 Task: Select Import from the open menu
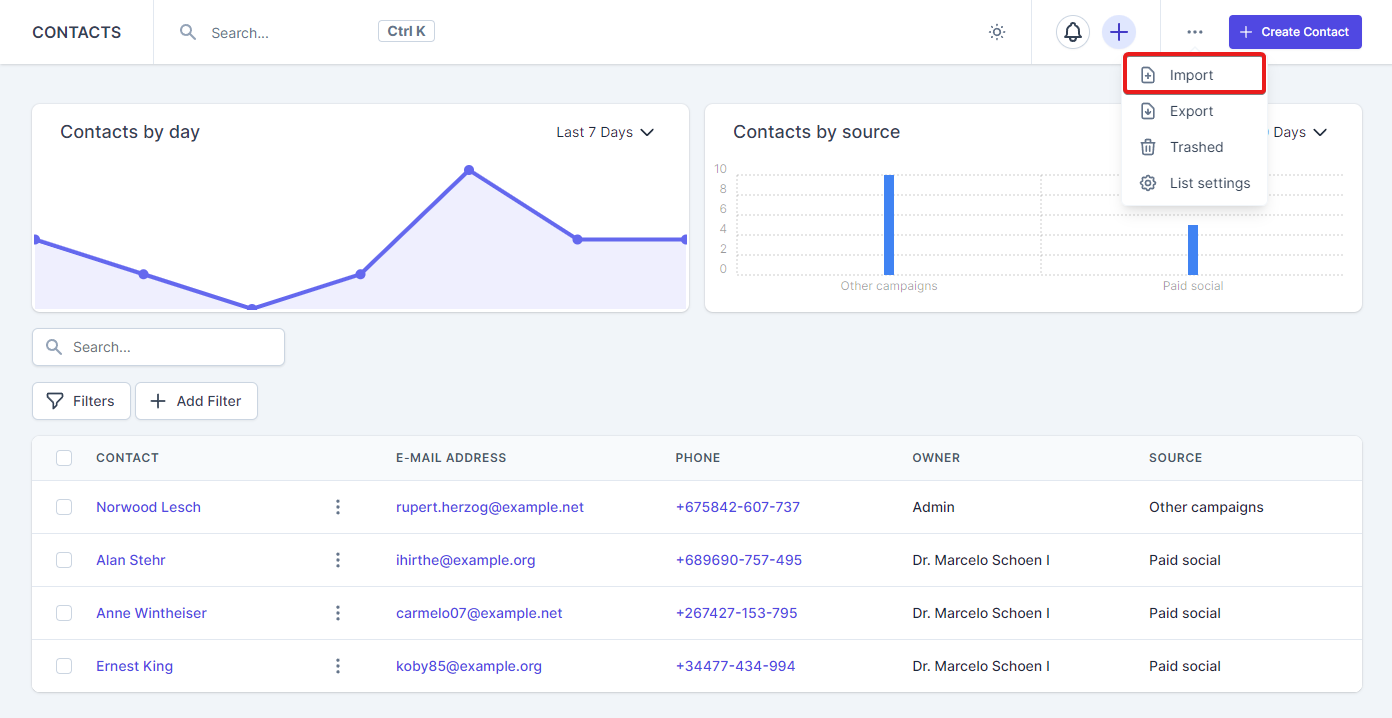[1192, 74]
